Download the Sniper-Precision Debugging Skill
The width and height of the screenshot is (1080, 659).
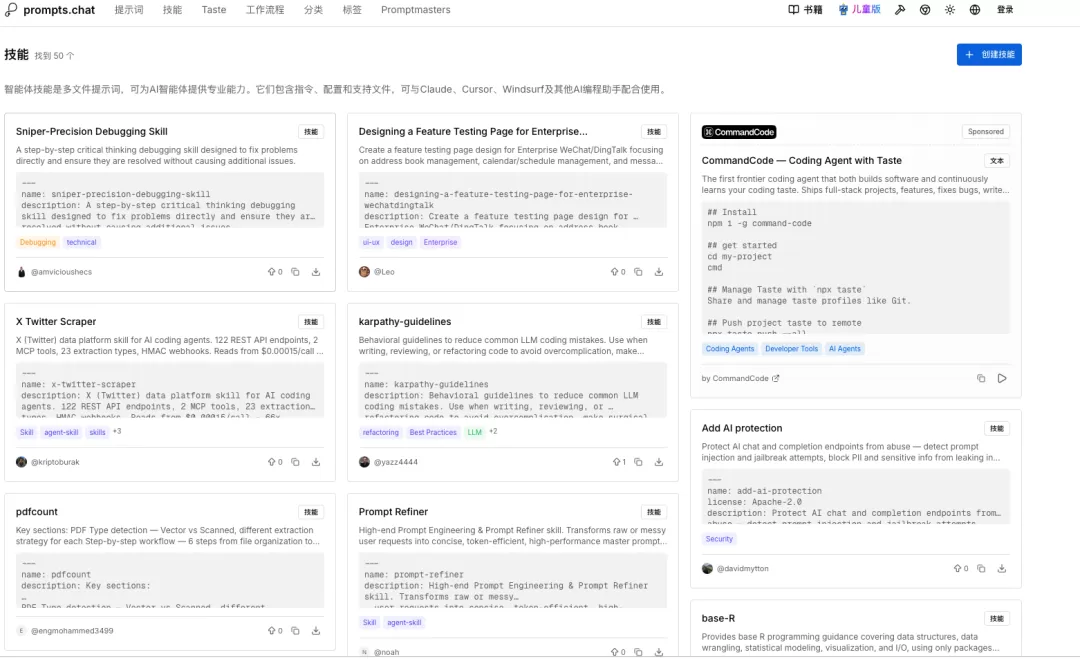pos(316,272)
